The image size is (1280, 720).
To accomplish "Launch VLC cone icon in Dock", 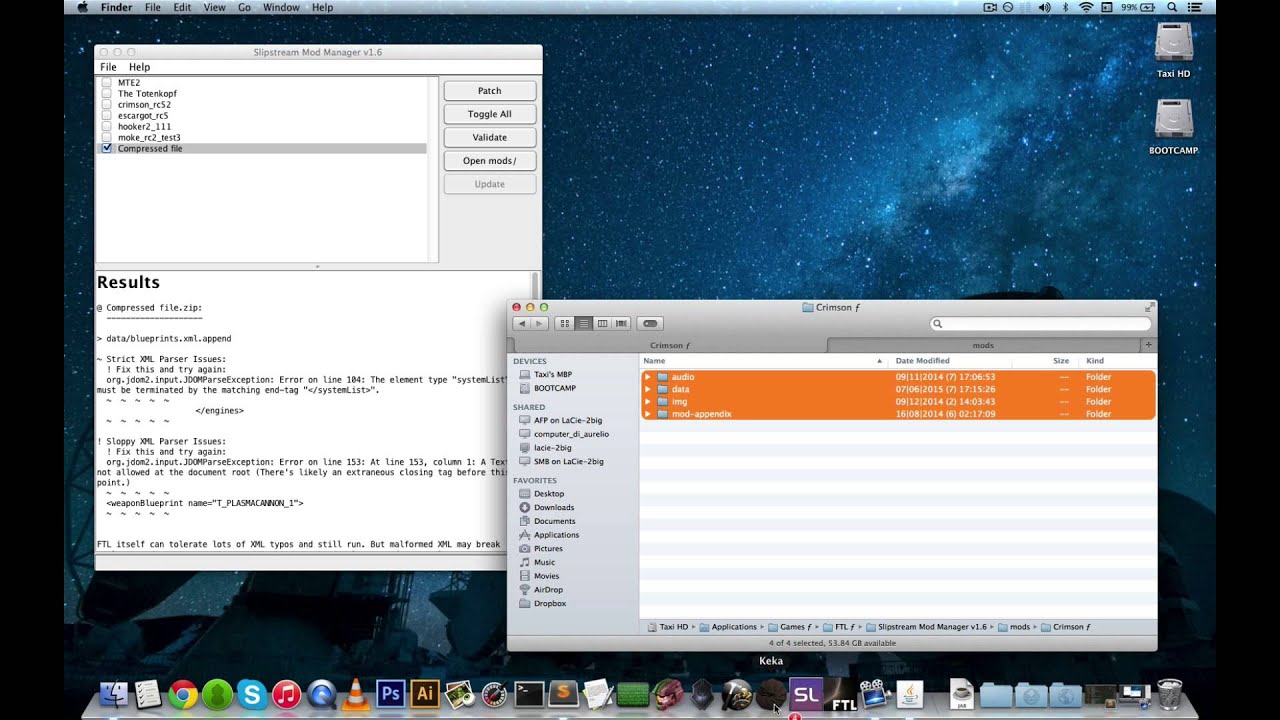I will (x=356, y=694).
